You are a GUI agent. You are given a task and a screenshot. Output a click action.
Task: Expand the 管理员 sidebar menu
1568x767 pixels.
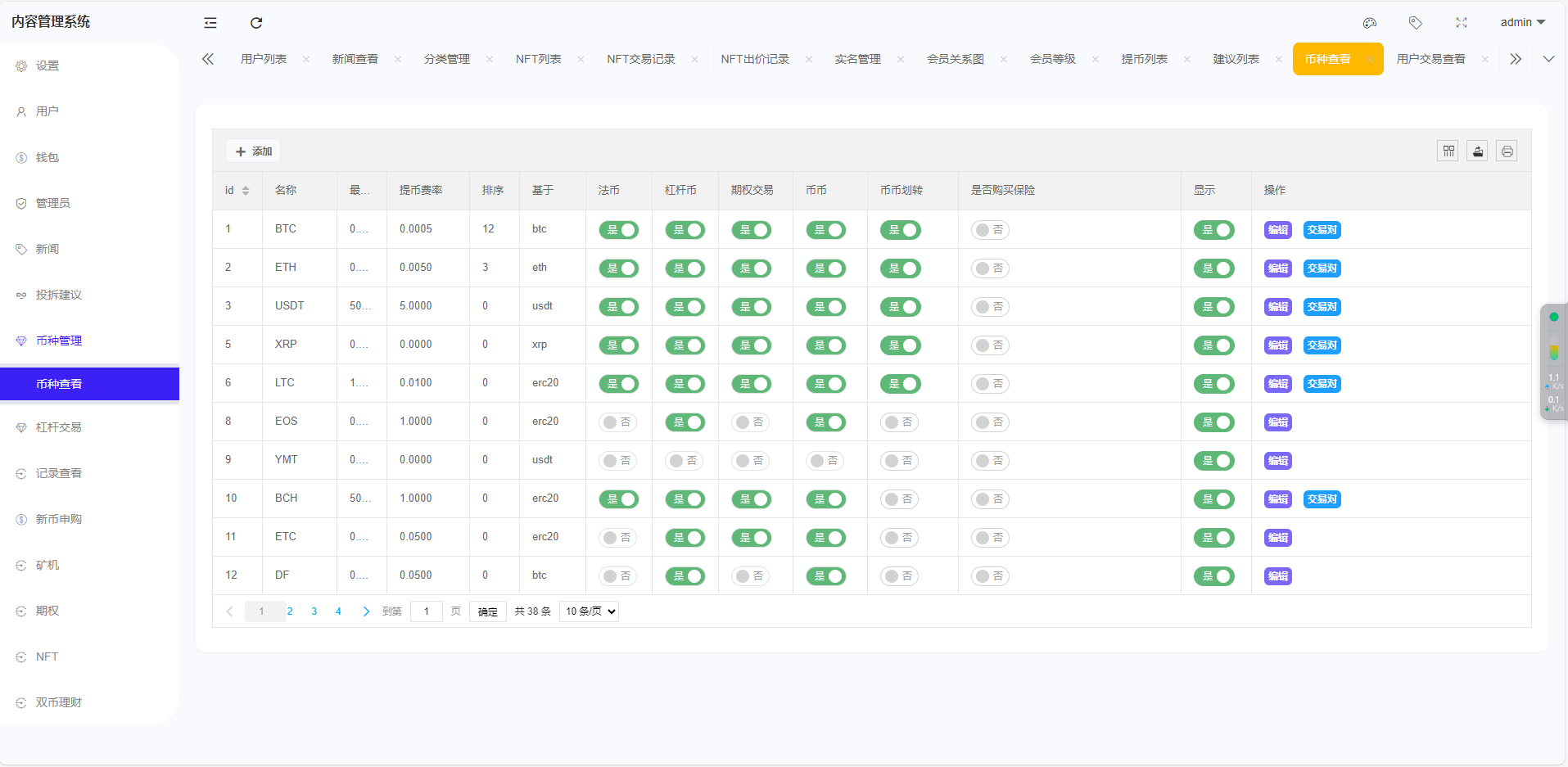(x=90, y=203)
